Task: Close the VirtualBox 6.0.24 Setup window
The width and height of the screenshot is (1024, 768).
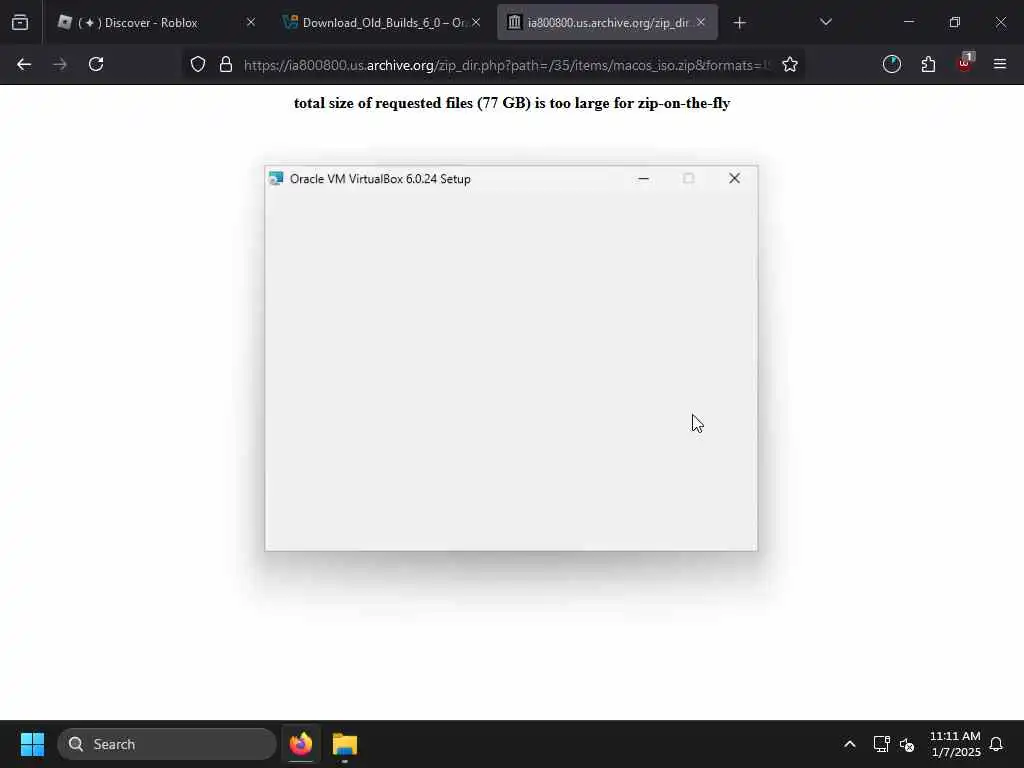Action: click(x=734, y=178)
